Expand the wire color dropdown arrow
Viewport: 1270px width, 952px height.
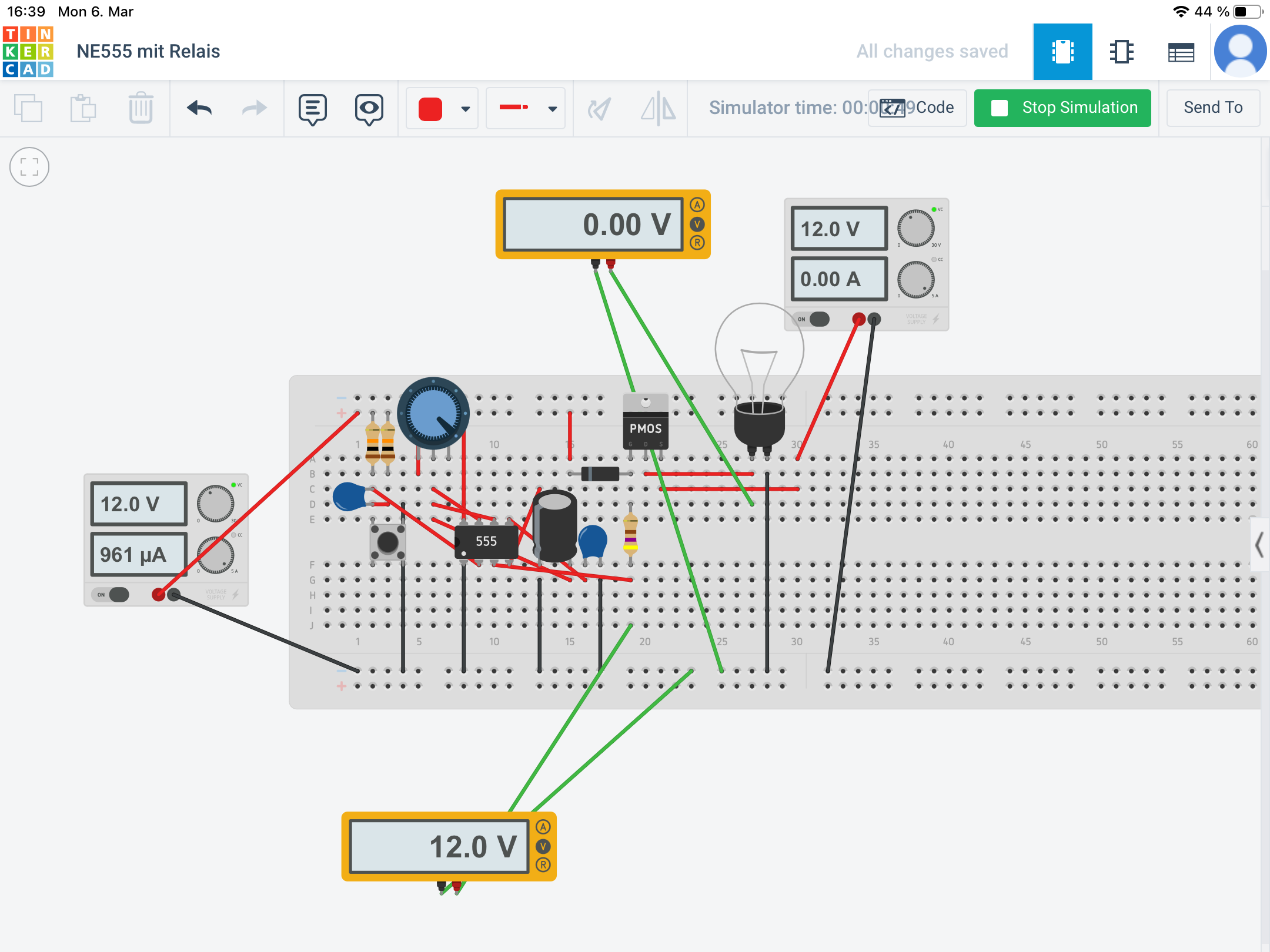pos(466,109)
